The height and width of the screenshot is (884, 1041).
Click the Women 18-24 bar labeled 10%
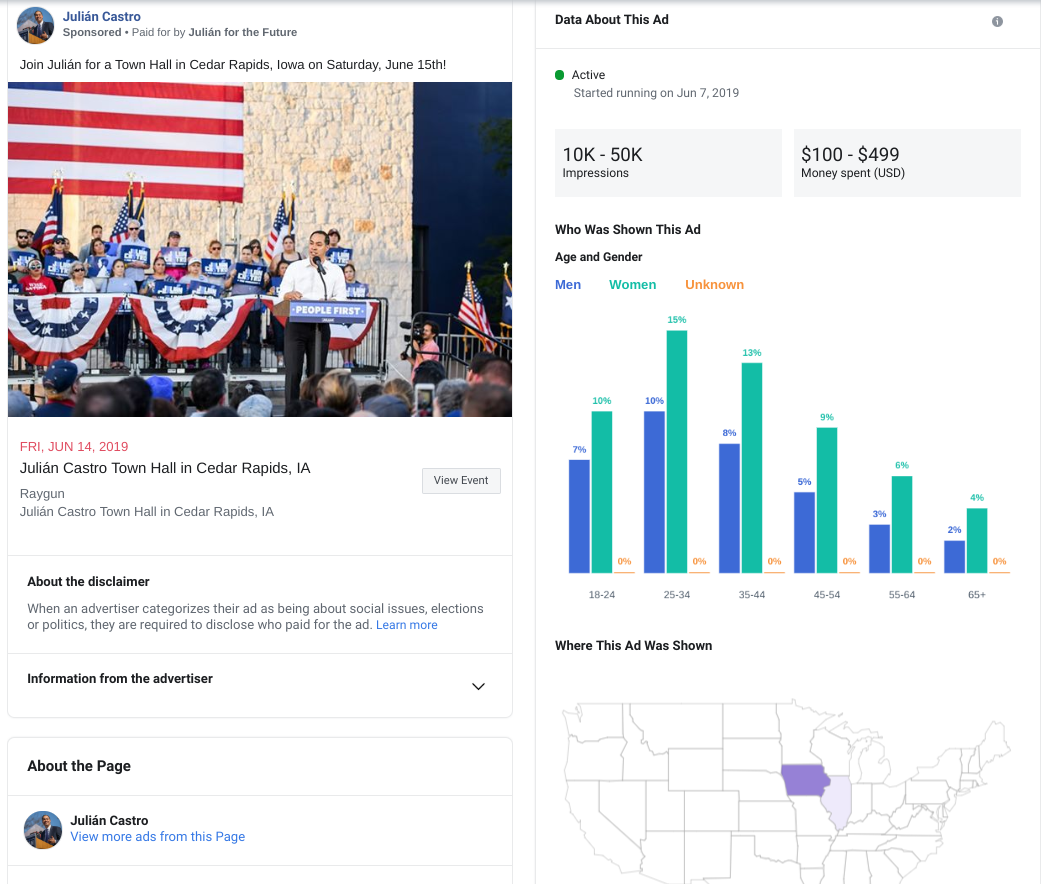(601, 492)
